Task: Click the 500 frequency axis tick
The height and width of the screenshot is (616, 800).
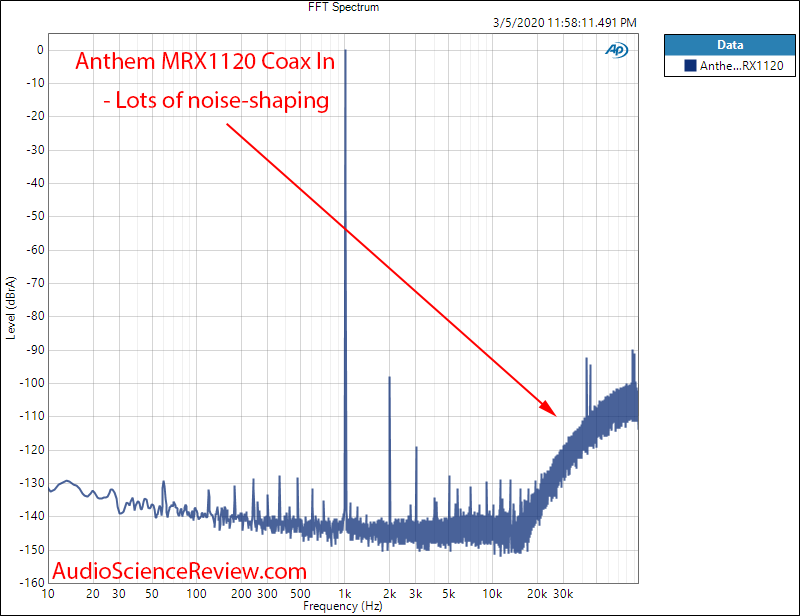Action: [x=301, y=594]
